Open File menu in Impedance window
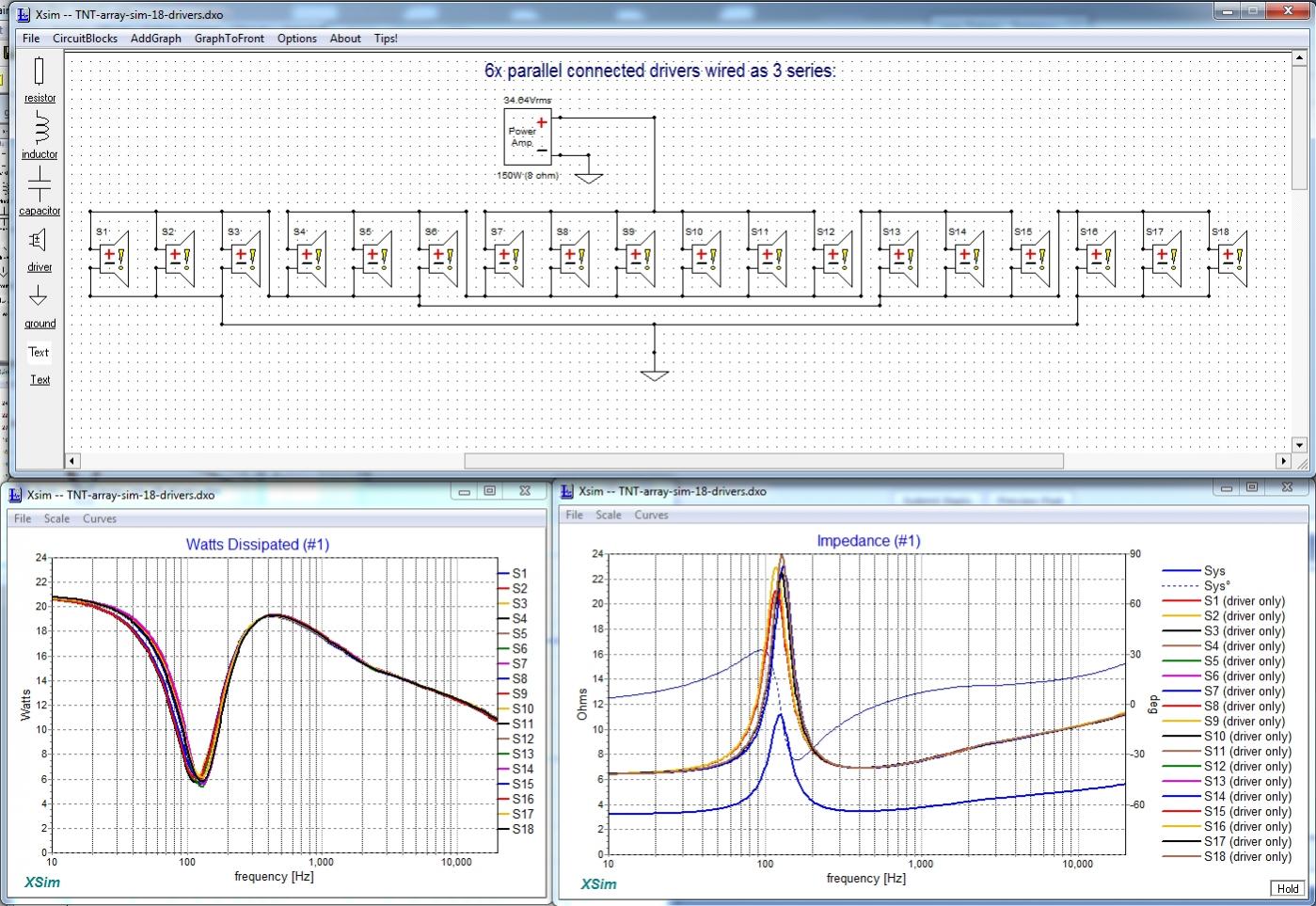The height and width of the screenshot is (906, 1316). click(575, 515)
